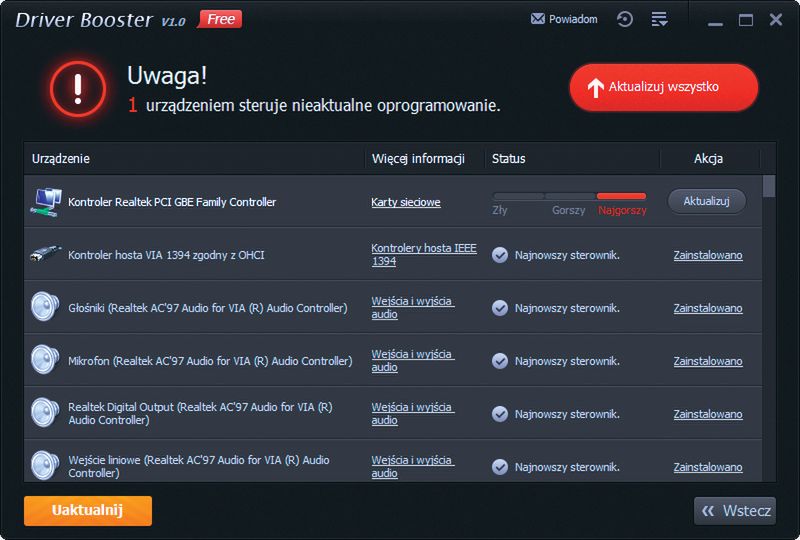Open audio link in Wejście liniowe row

(x=412, y=467)
